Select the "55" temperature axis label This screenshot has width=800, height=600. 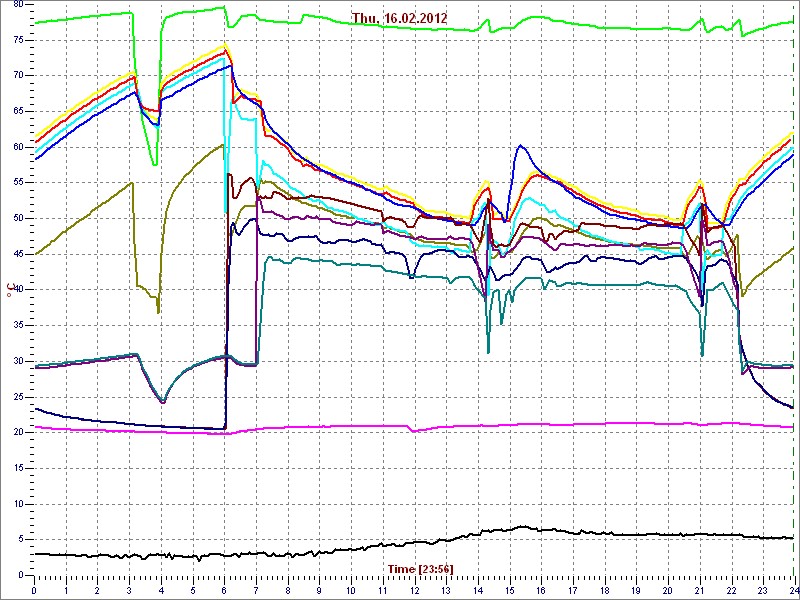coord(17,183)
